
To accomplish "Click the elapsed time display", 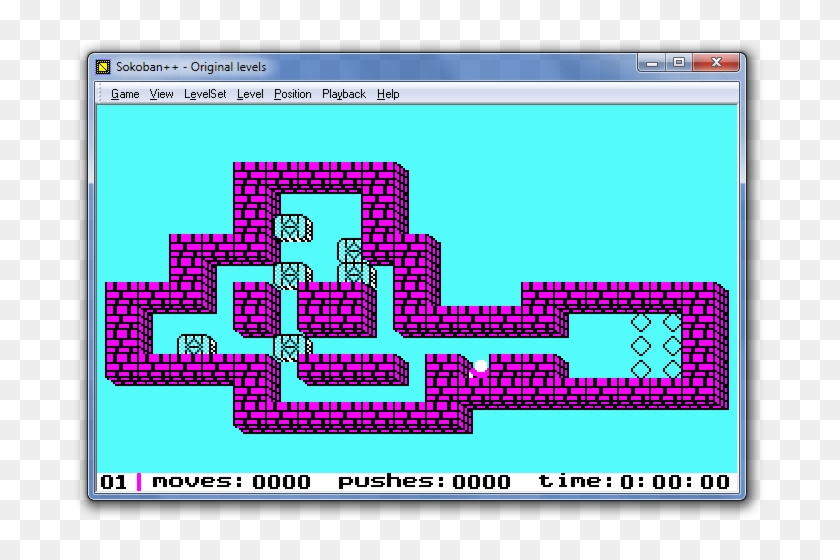I will pos(634,482).
